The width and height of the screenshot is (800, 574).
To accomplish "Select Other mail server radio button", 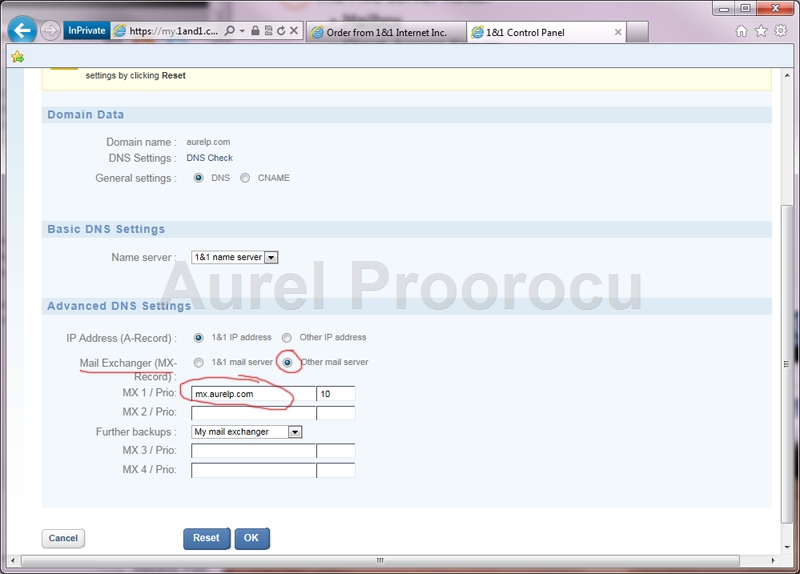I will pyautogui.click(x=287, y=363).
